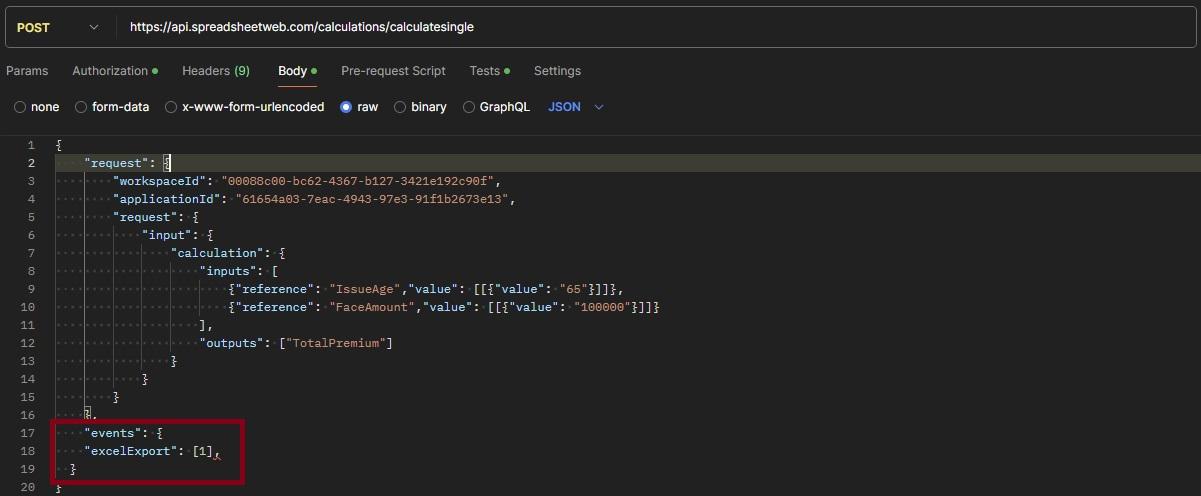
Task: Open the Headers (9) tab
Action: coord(216,71)
